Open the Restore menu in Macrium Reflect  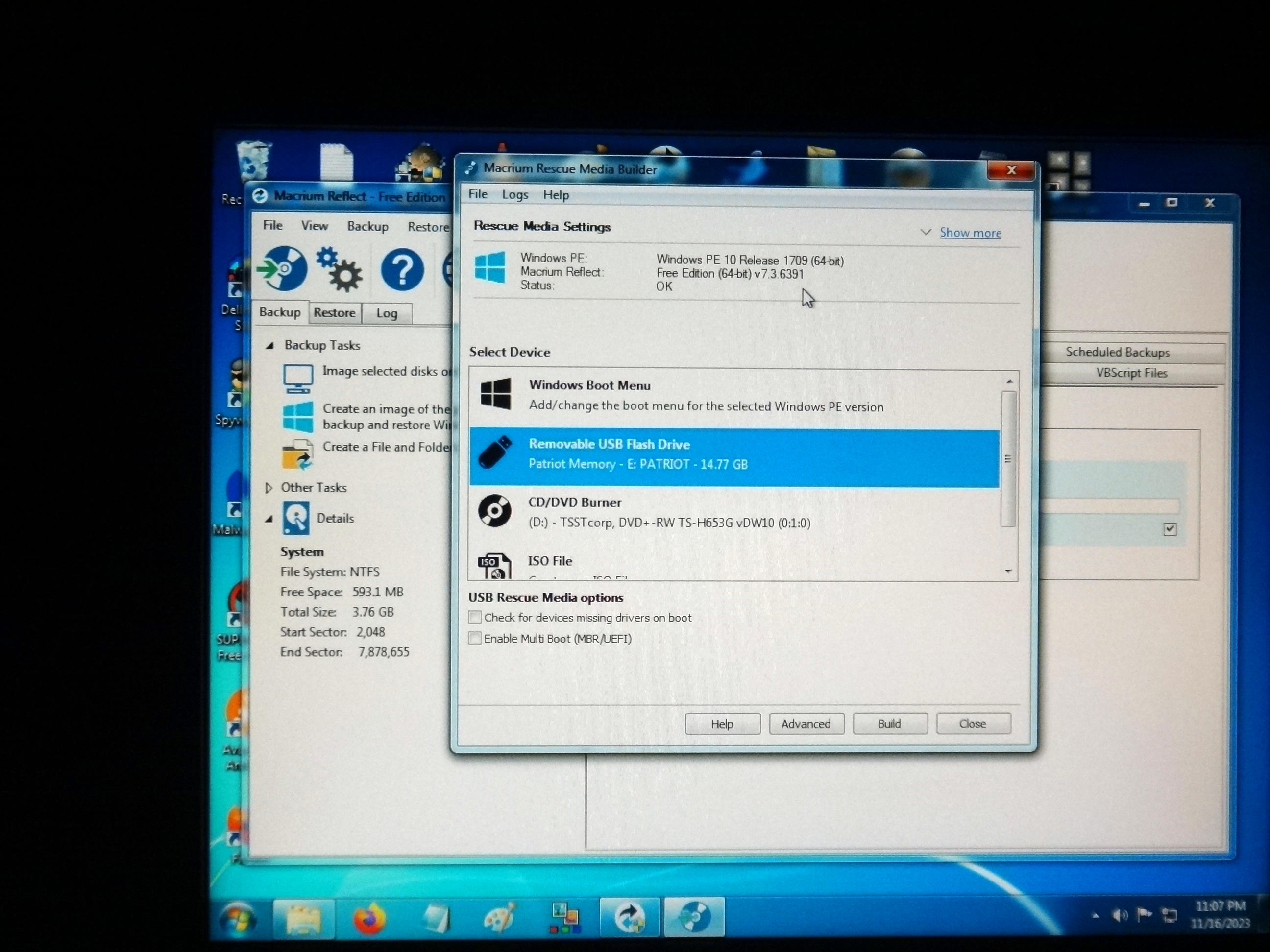point(428,227)
